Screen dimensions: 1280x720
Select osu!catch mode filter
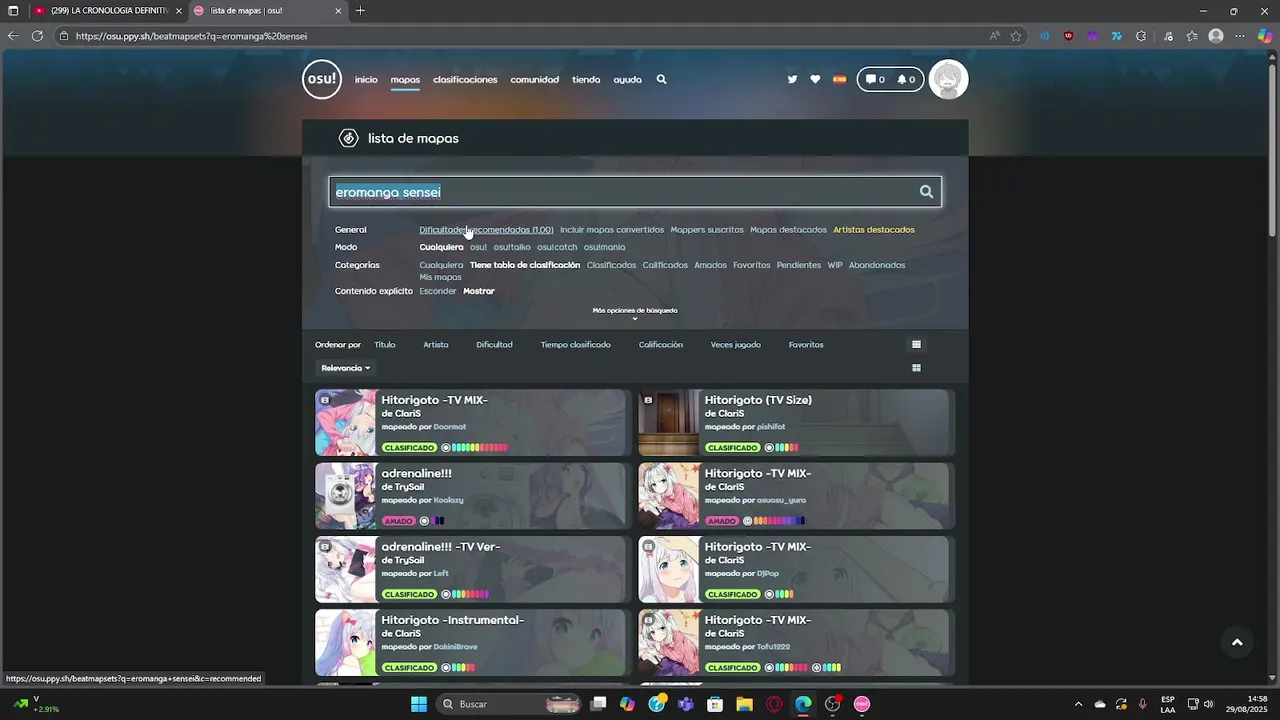(557, 247)
